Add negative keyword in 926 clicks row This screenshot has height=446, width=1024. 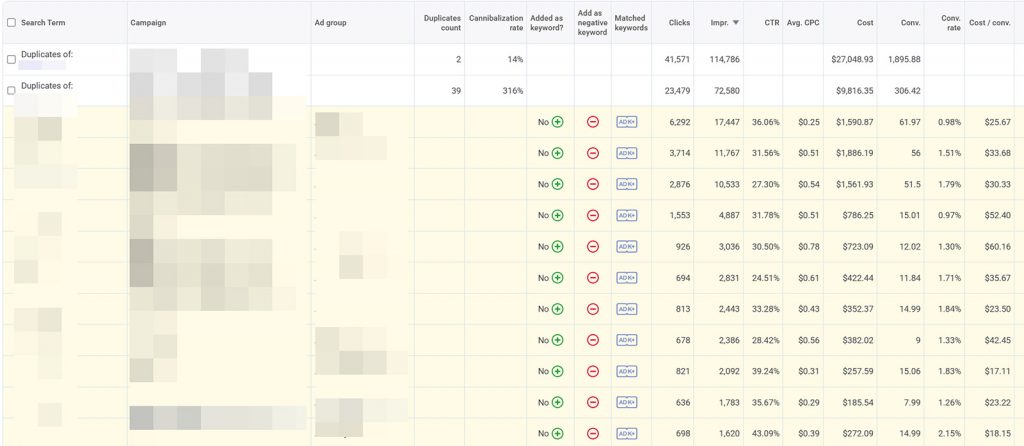[593, 246]
